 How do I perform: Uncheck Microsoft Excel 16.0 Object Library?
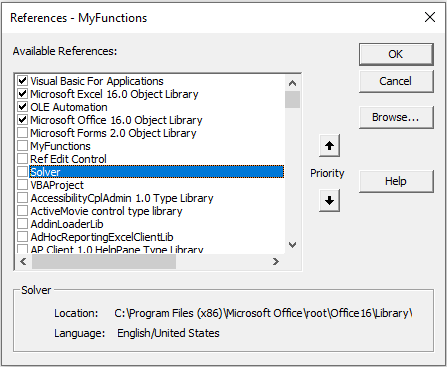tap(22, 94)
